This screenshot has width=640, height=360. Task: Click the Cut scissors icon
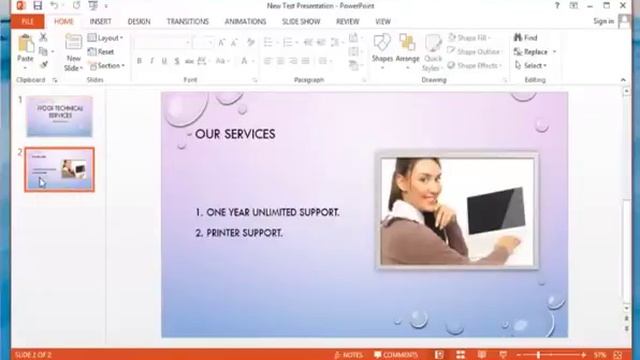click(43, 37)
